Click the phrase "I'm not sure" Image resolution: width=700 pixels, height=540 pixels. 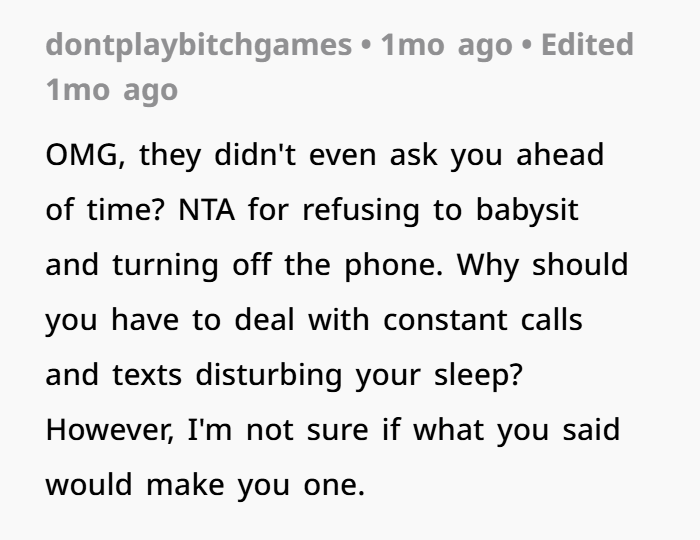[278, 430]
